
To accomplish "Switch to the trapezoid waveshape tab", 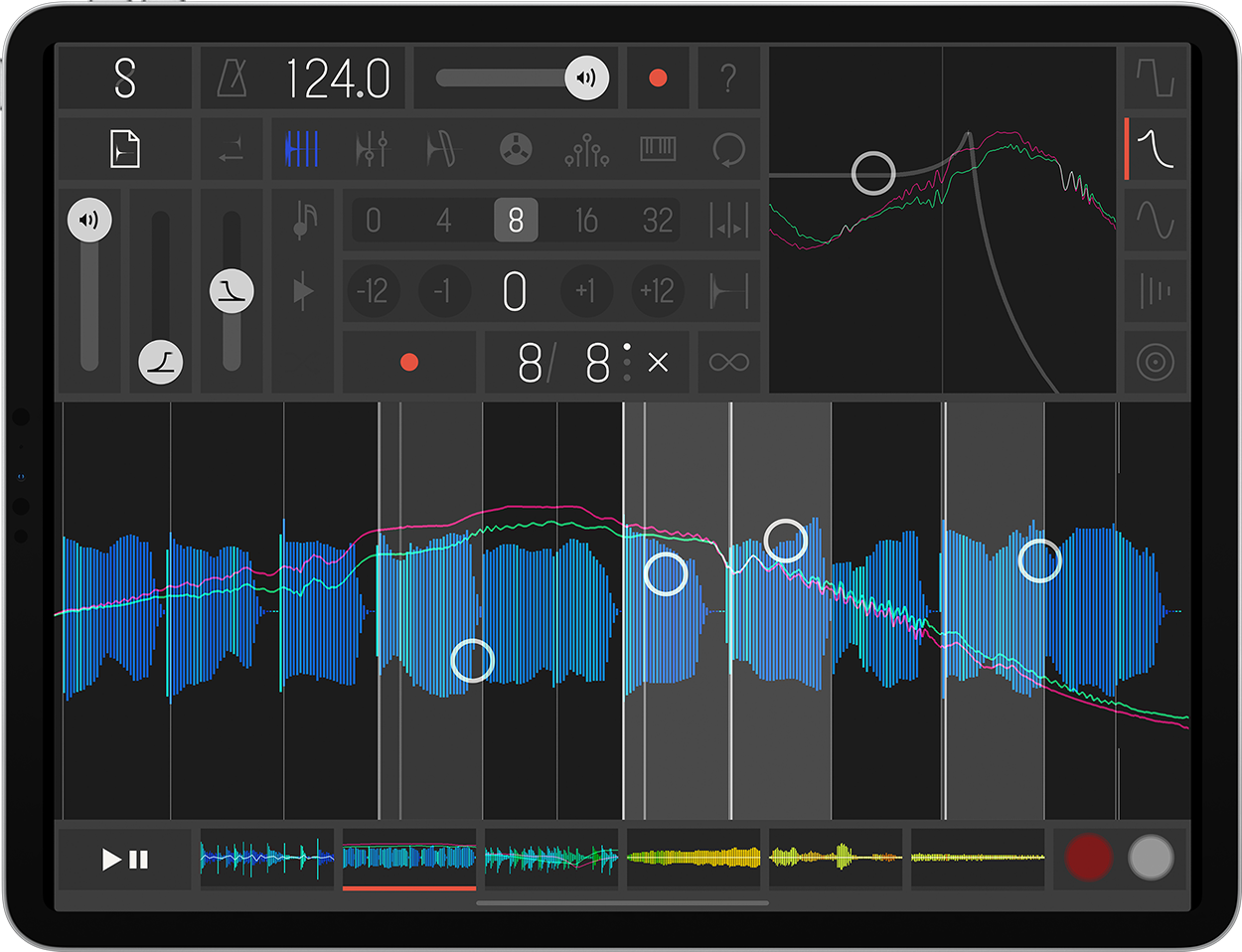I will click(1156, 78).
